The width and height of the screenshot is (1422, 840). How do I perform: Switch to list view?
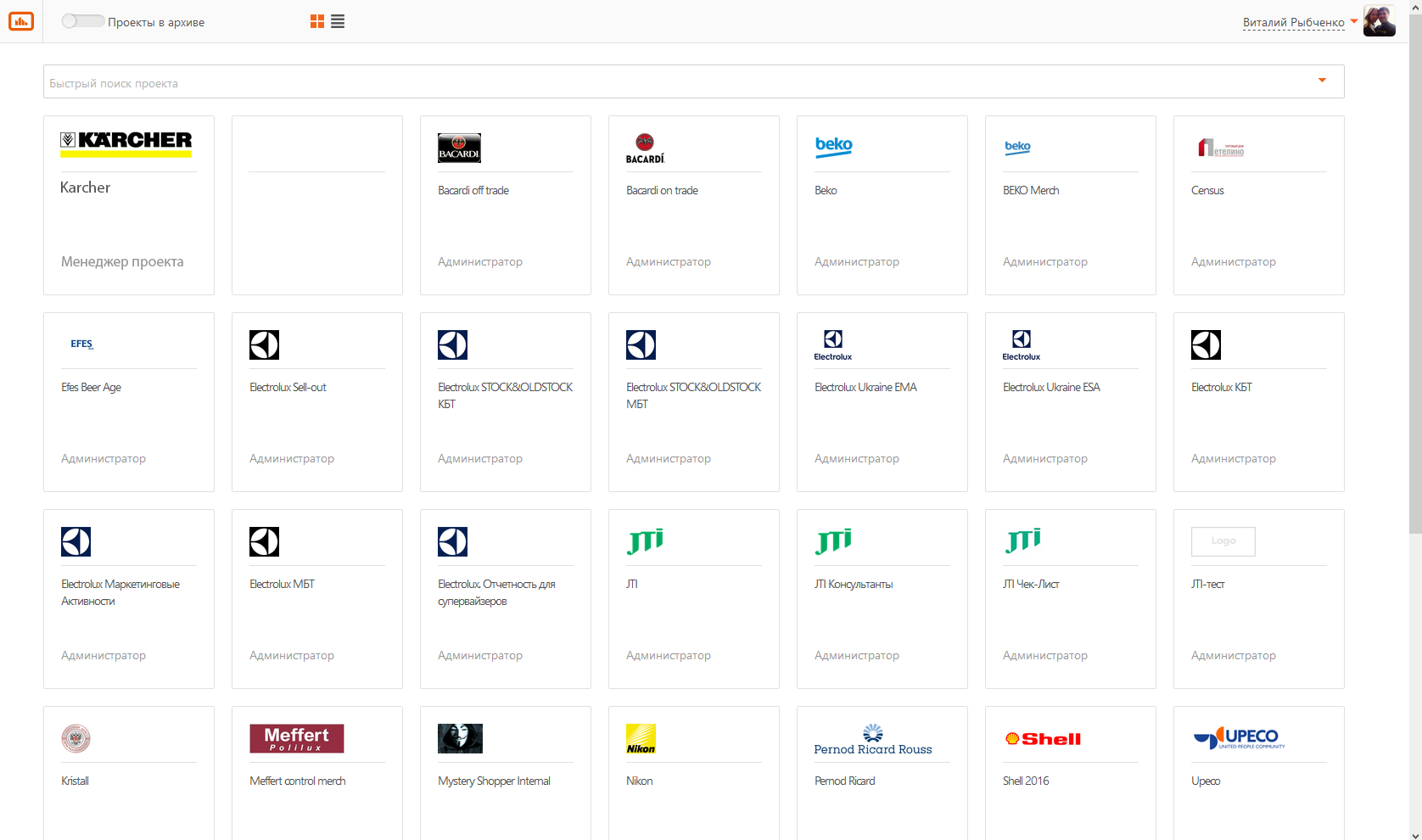[x=338, y=21]
